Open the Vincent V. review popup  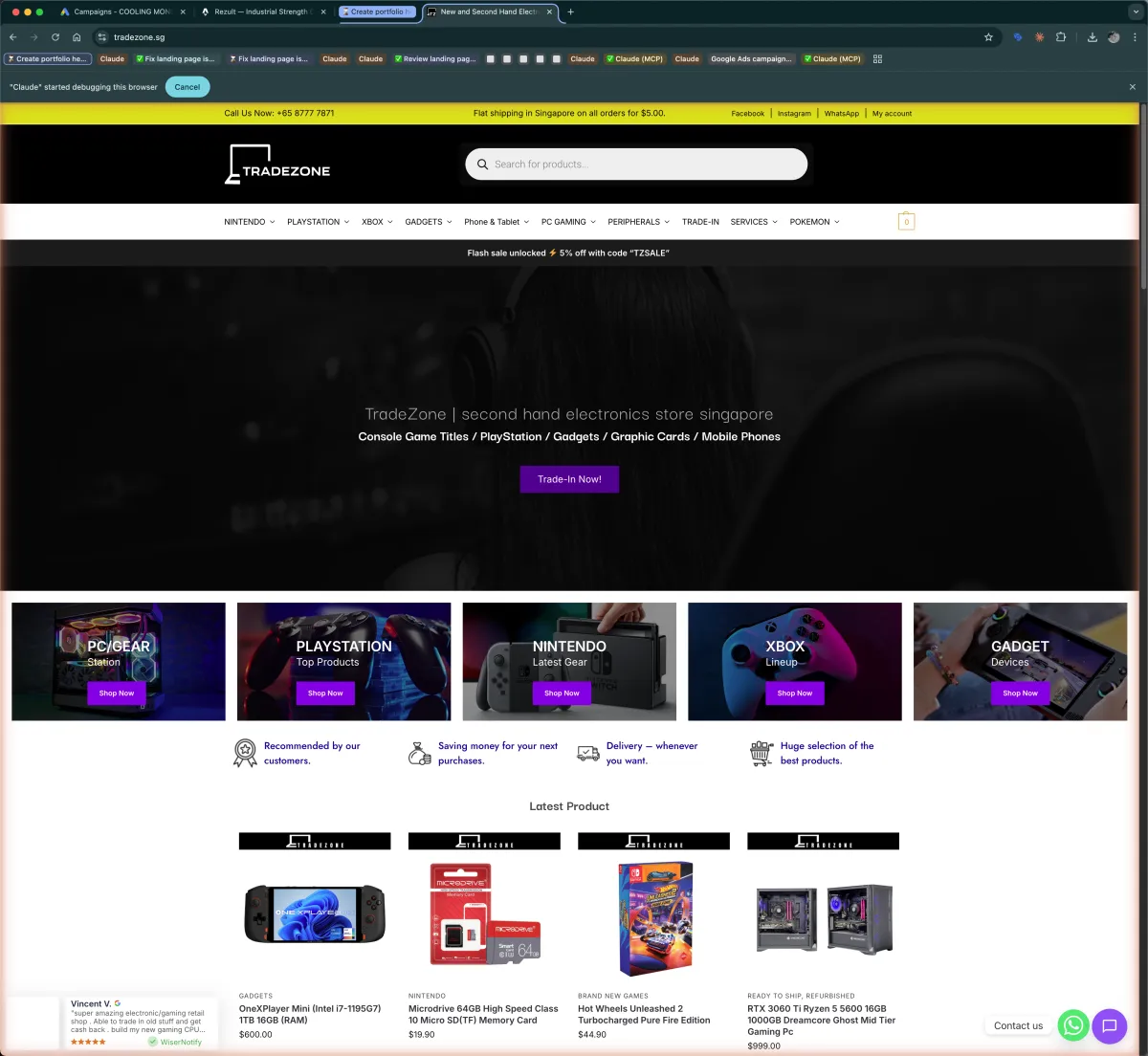point(113,1023)
